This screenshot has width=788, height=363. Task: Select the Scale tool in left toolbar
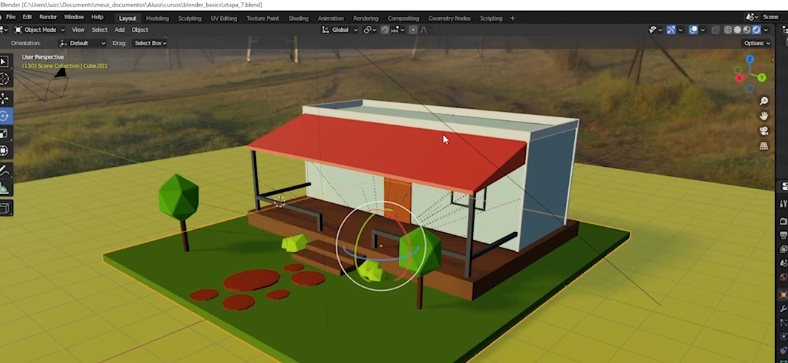pyautogui.click(x=5, y=133)
